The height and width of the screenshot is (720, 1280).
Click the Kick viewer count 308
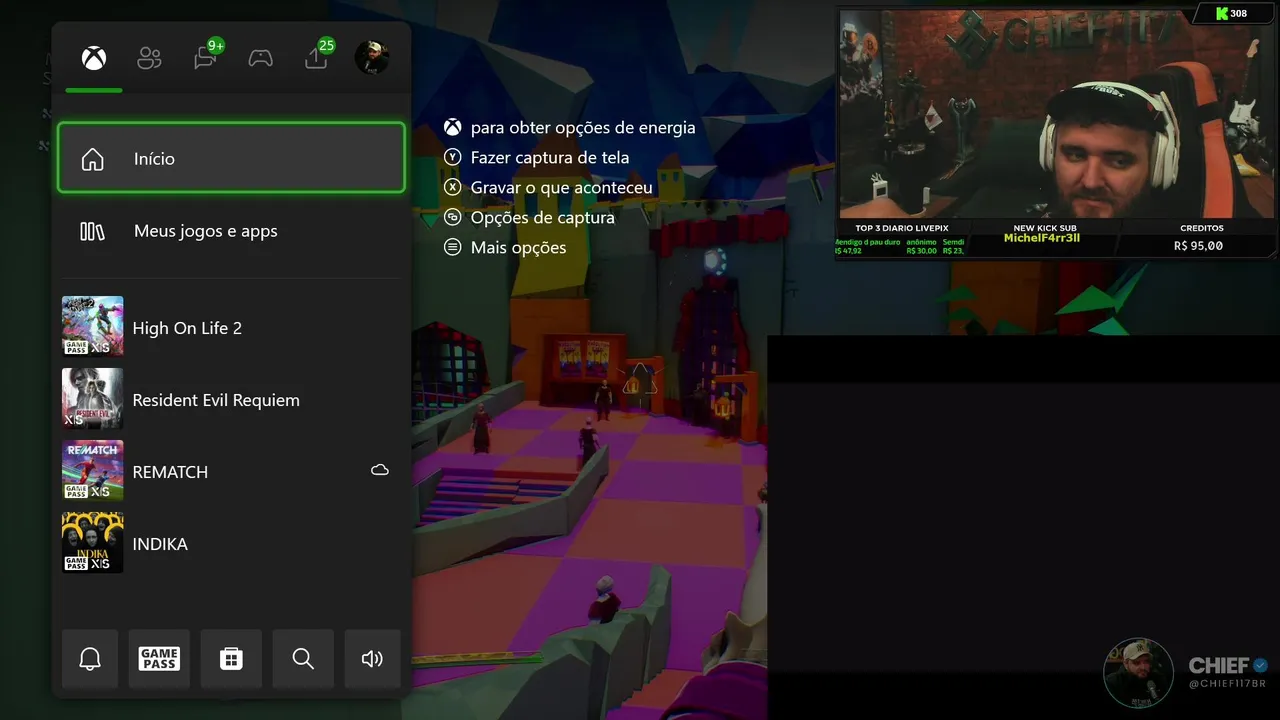pyautogui.click(x=1230, y=13)
